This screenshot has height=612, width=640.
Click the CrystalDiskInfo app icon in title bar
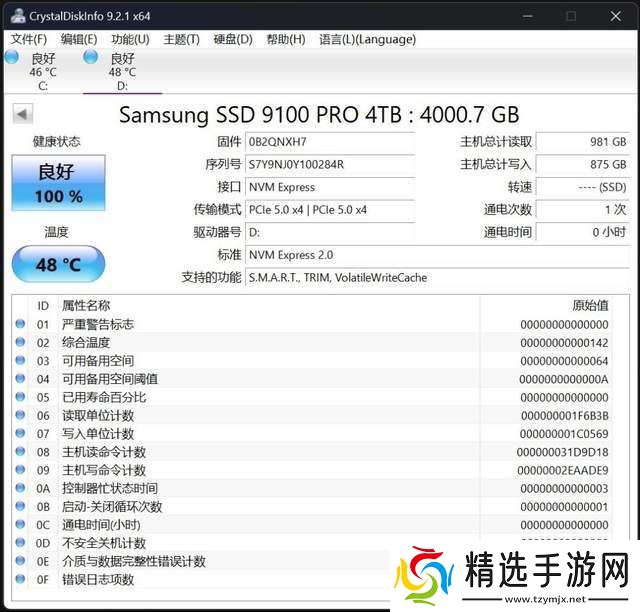coord(16,15)
